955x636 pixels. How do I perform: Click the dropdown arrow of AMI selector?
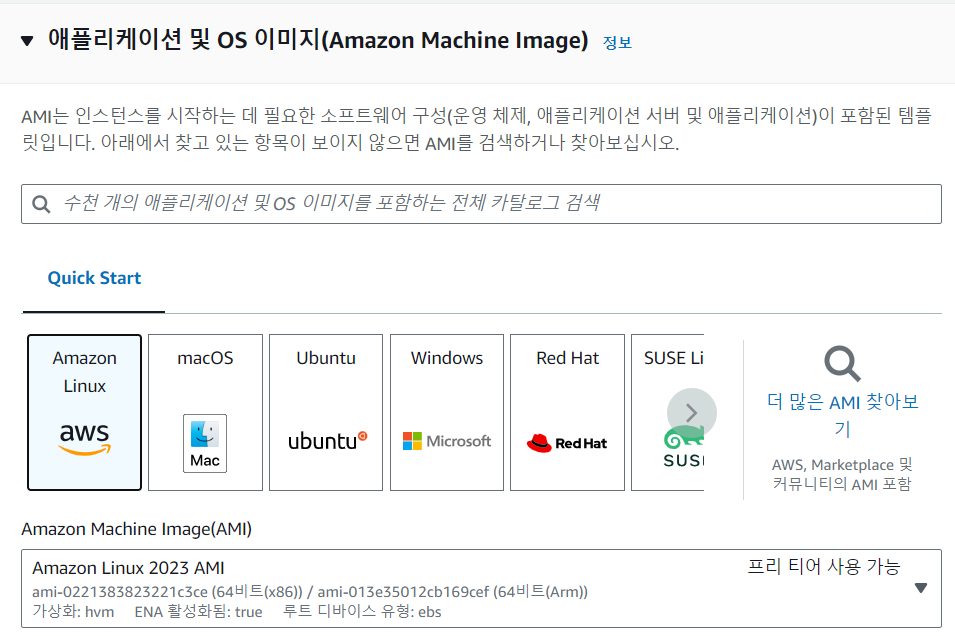pyautogui.click(x=921, y=588)
